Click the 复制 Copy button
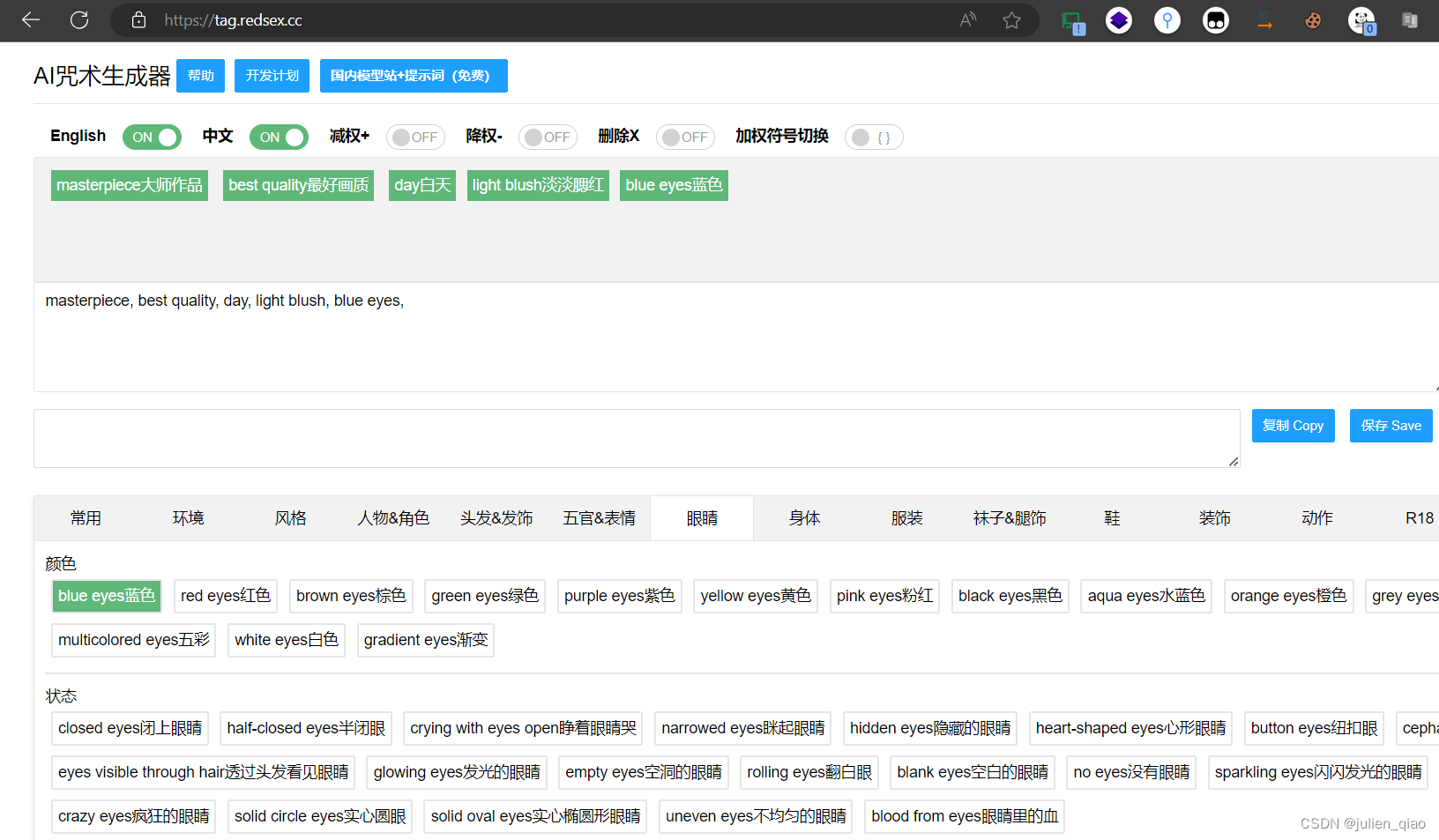 click(1293, 426)
